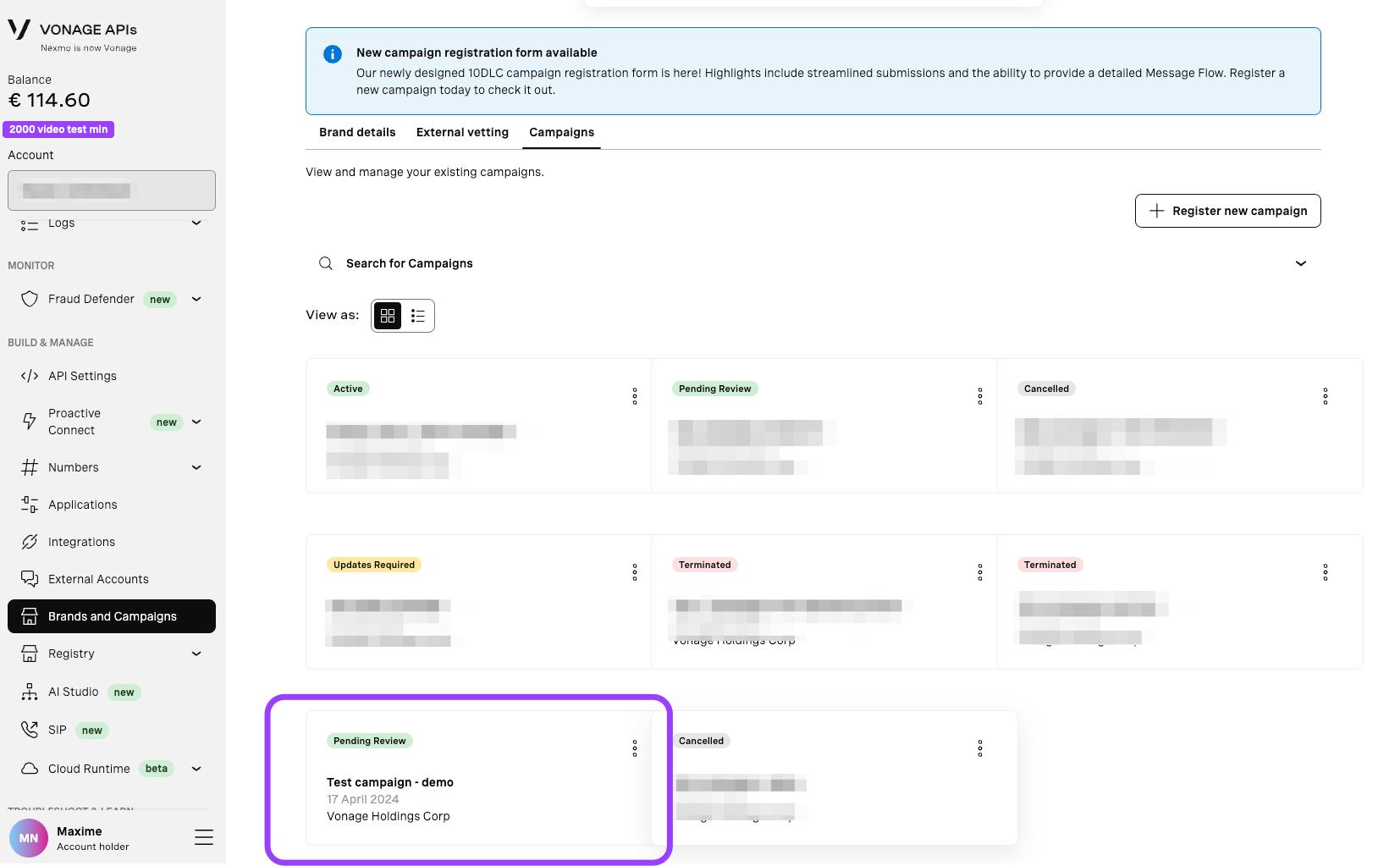The image size is (1400, 866).
Task: Open kebab menu on Updates Required card
Action: pyautogui.click(x=635, y=572)
